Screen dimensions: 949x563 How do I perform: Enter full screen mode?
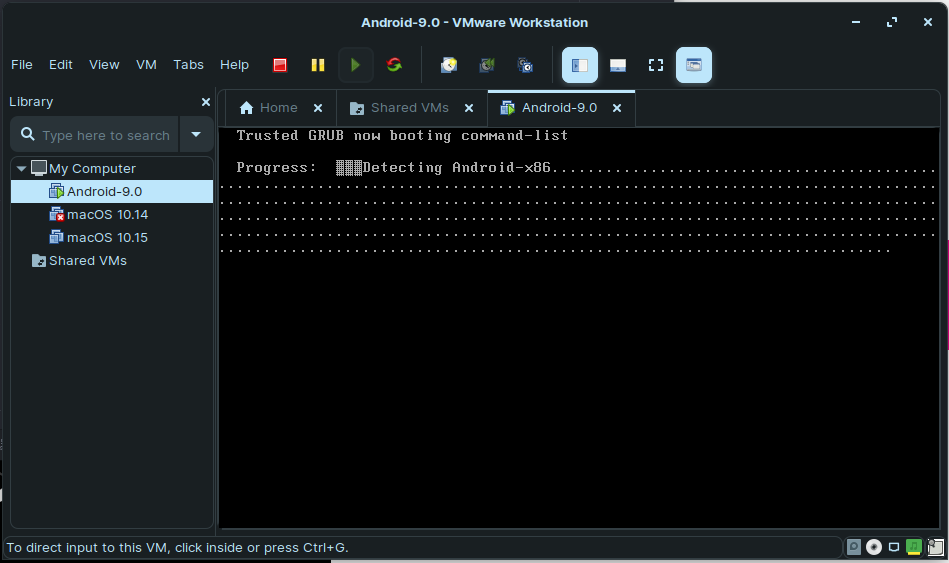[x=656, y=65]
